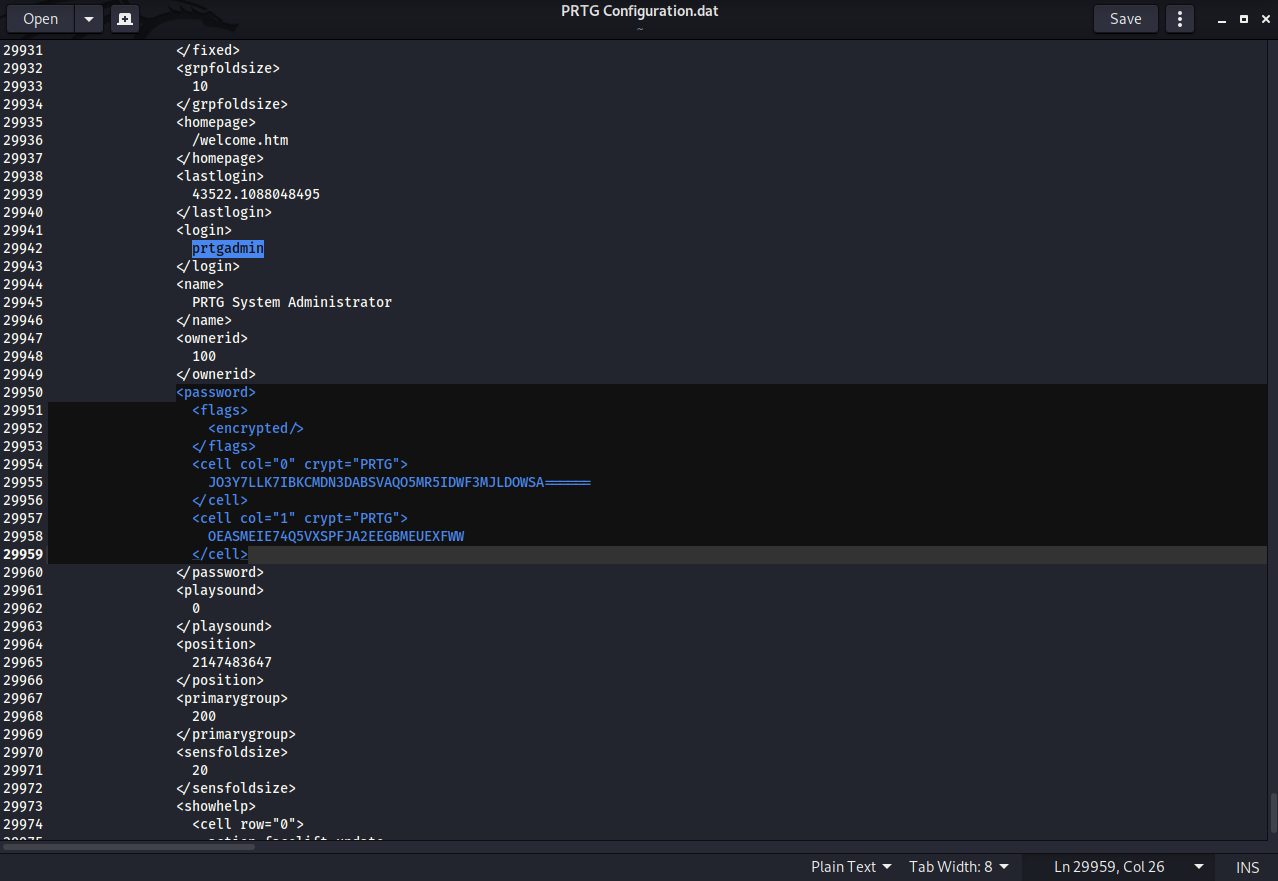Open the Ln 29959, Col 26 position menu
This screenshot has width=1278, height=881.
coord(1129,867)
